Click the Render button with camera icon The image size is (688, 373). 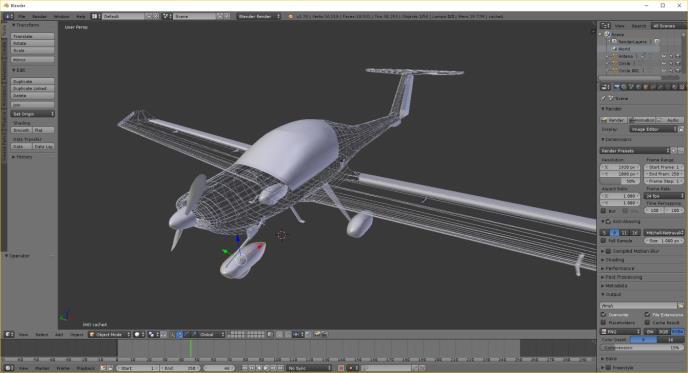(x=613, y=119)
